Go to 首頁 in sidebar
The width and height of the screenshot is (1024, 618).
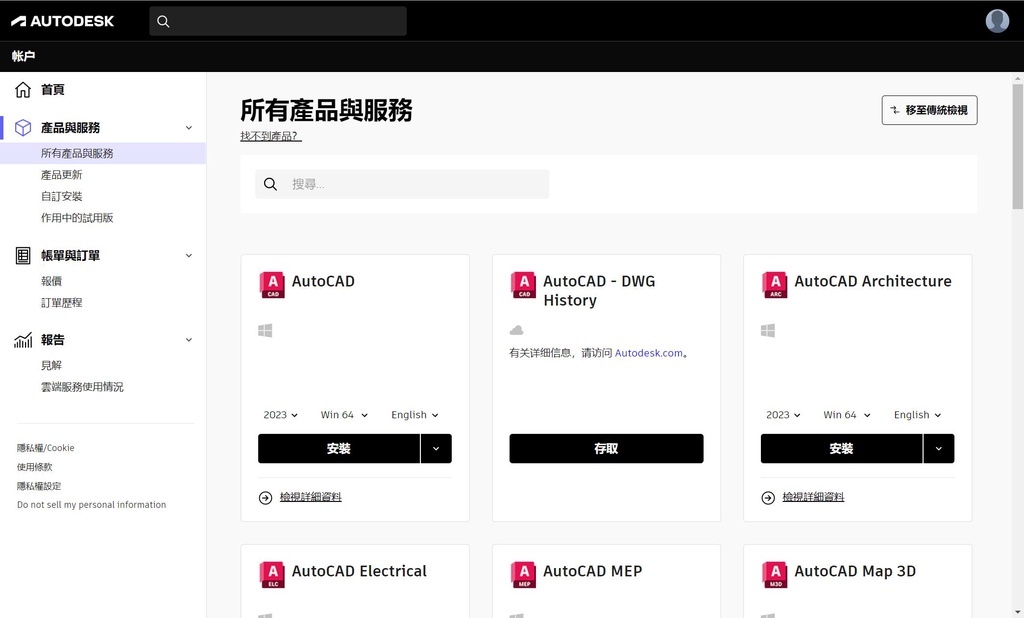tap(52, 89)
